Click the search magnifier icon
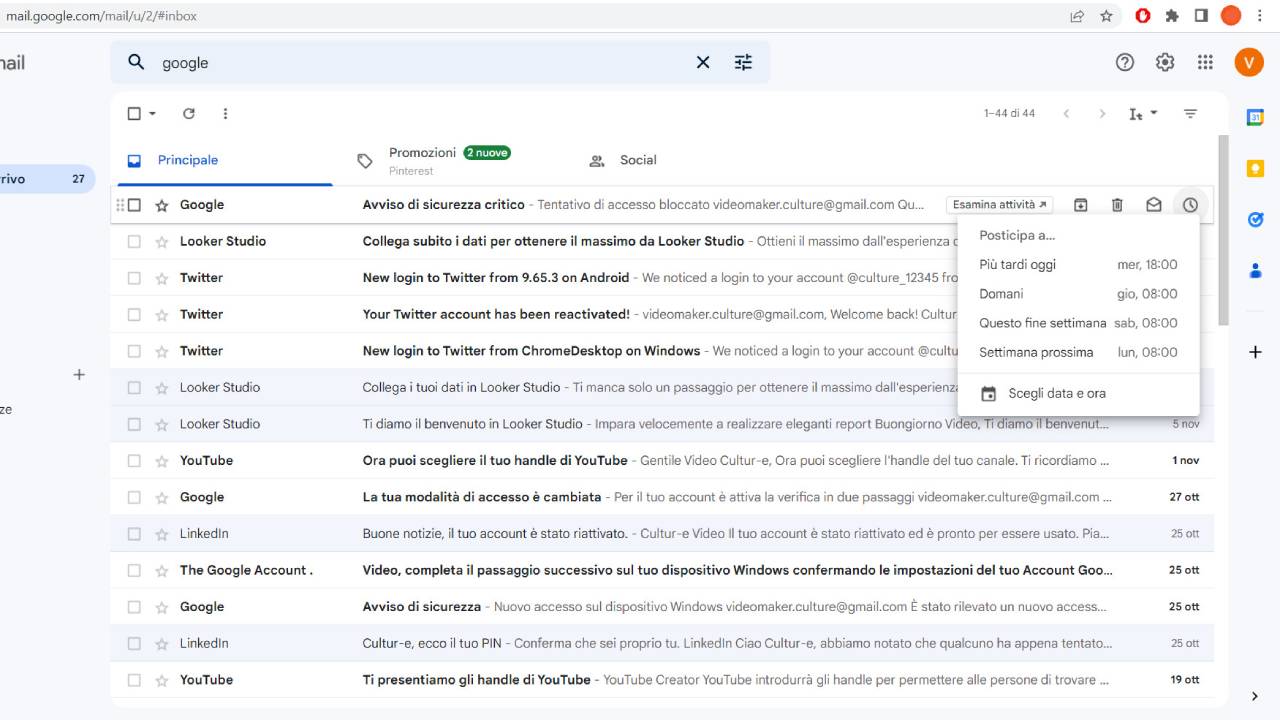 point(136,62)
